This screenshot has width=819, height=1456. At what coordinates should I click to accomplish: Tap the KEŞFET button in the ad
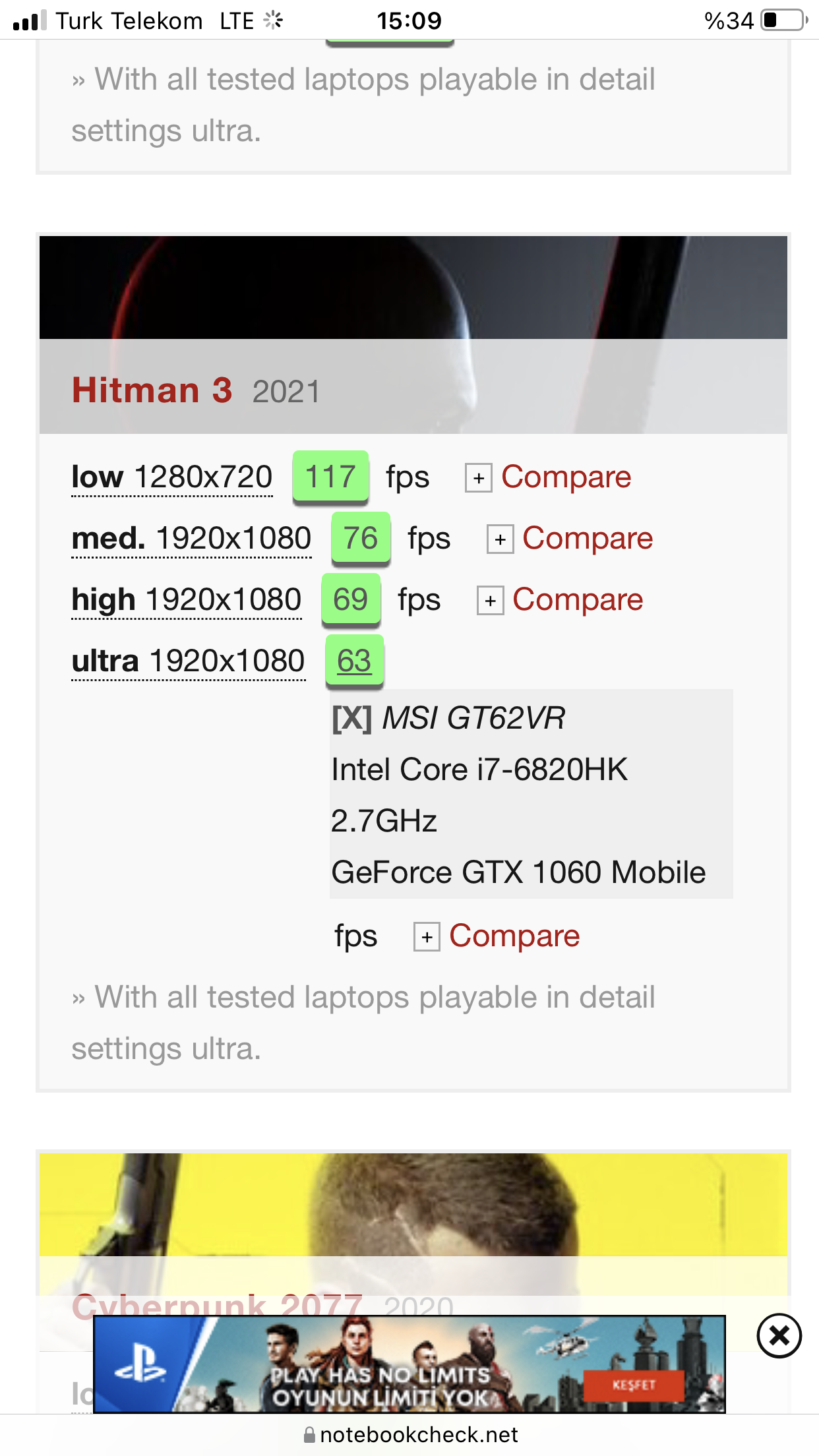tap(634, 1385)
